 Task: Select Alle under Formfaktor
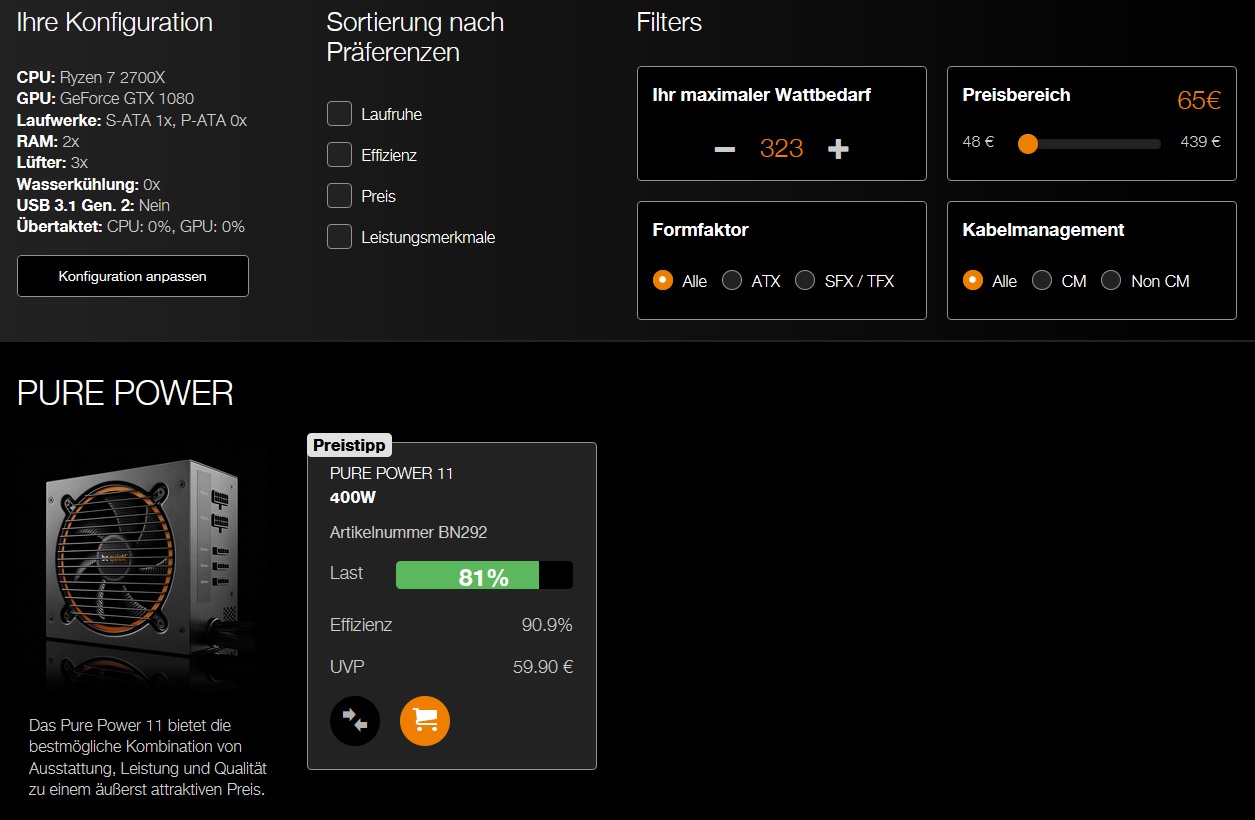pos(663,280)
